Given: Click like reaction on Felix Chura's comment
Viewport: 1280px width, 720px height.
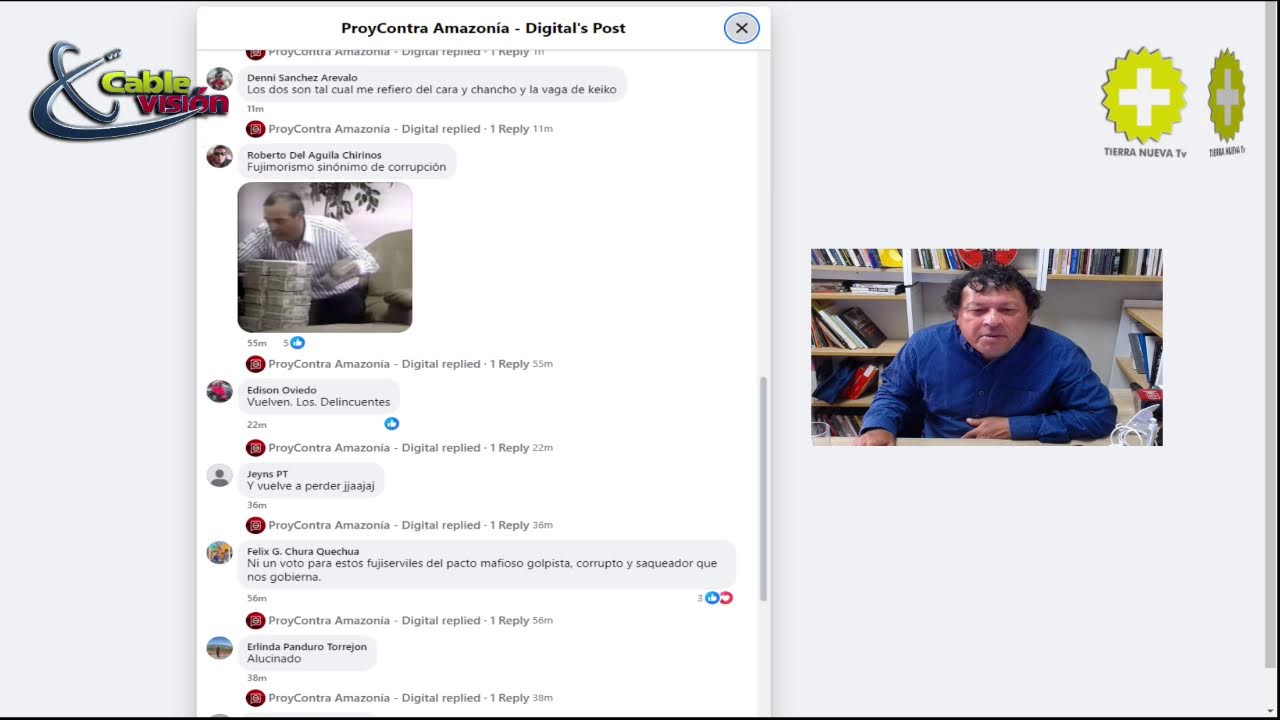Looking at the screenshot, I should tap(712, 598).
